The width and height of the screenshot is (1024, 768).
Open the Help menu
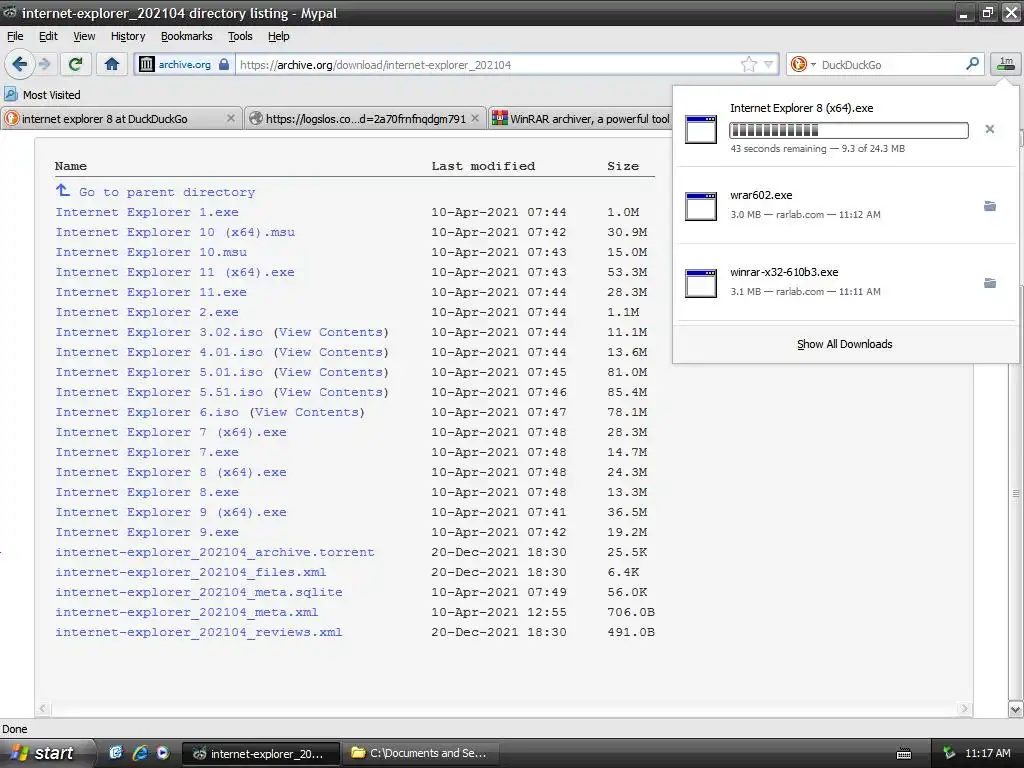coord(278,36)
